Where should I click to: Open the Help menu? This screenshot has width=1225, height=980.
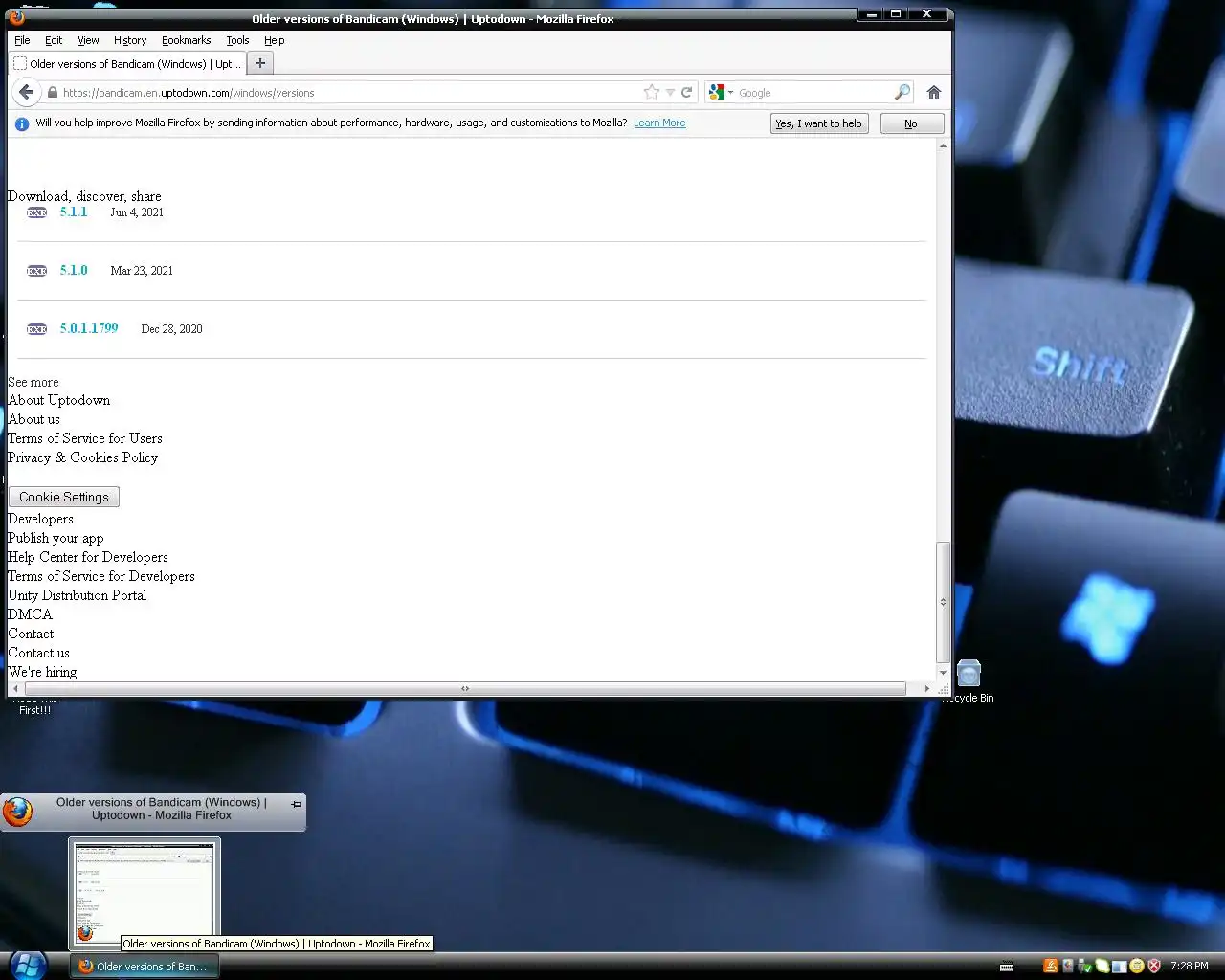[275, 40]
